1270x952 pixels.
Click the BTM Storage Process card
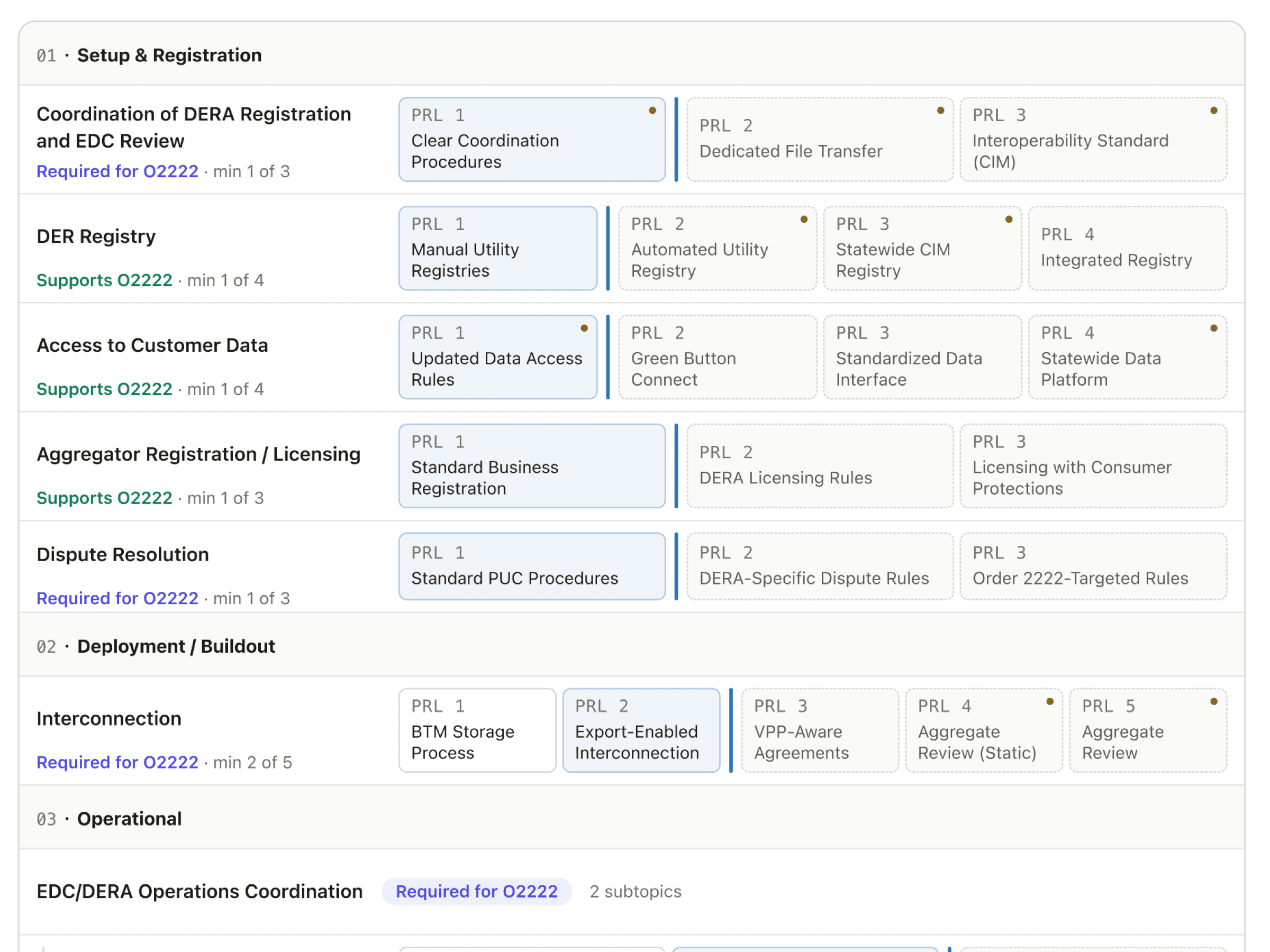(x=477, y=730)
